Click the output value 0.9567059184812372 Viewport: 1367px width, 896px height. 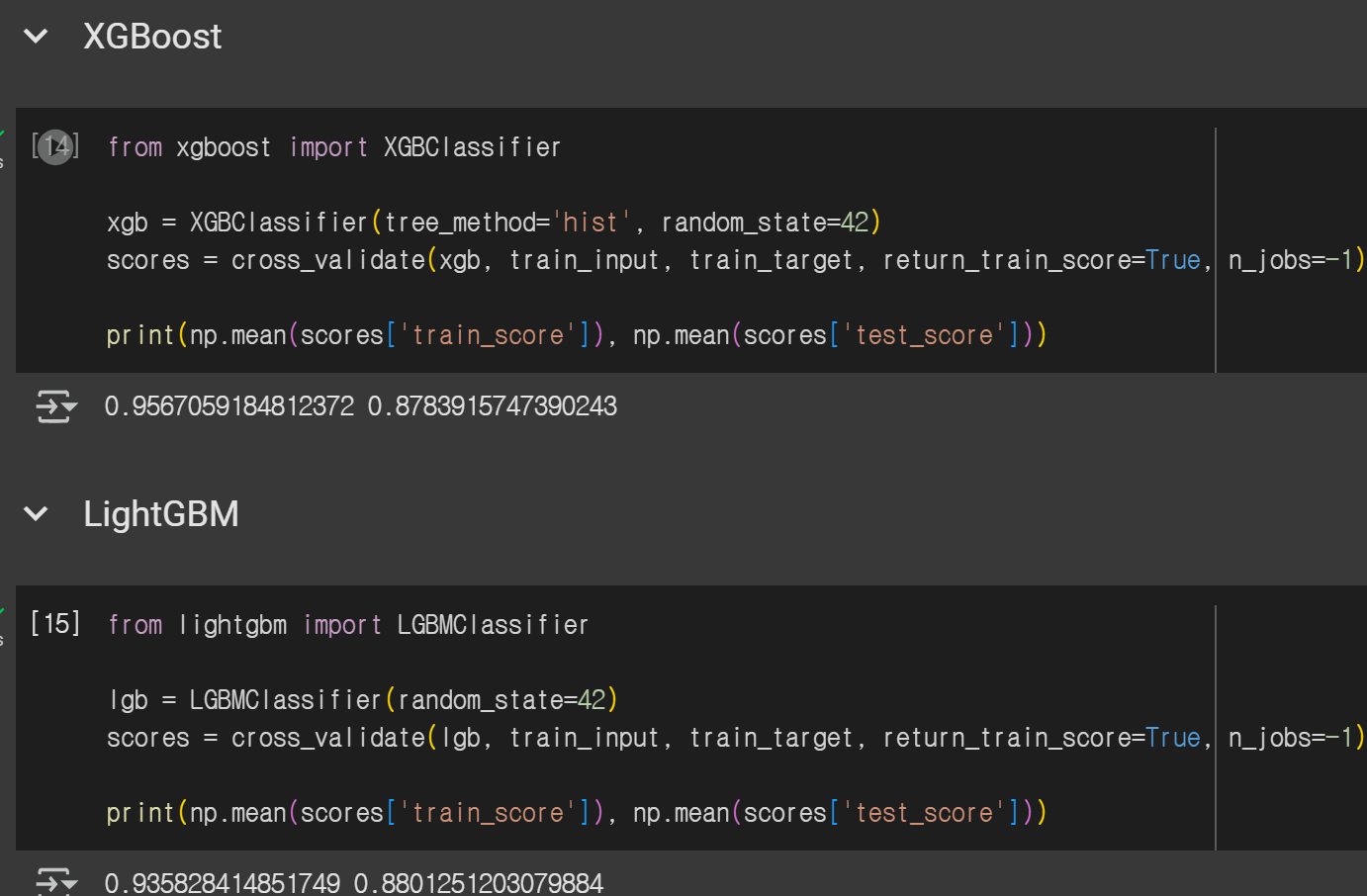[x=229, y=406]
